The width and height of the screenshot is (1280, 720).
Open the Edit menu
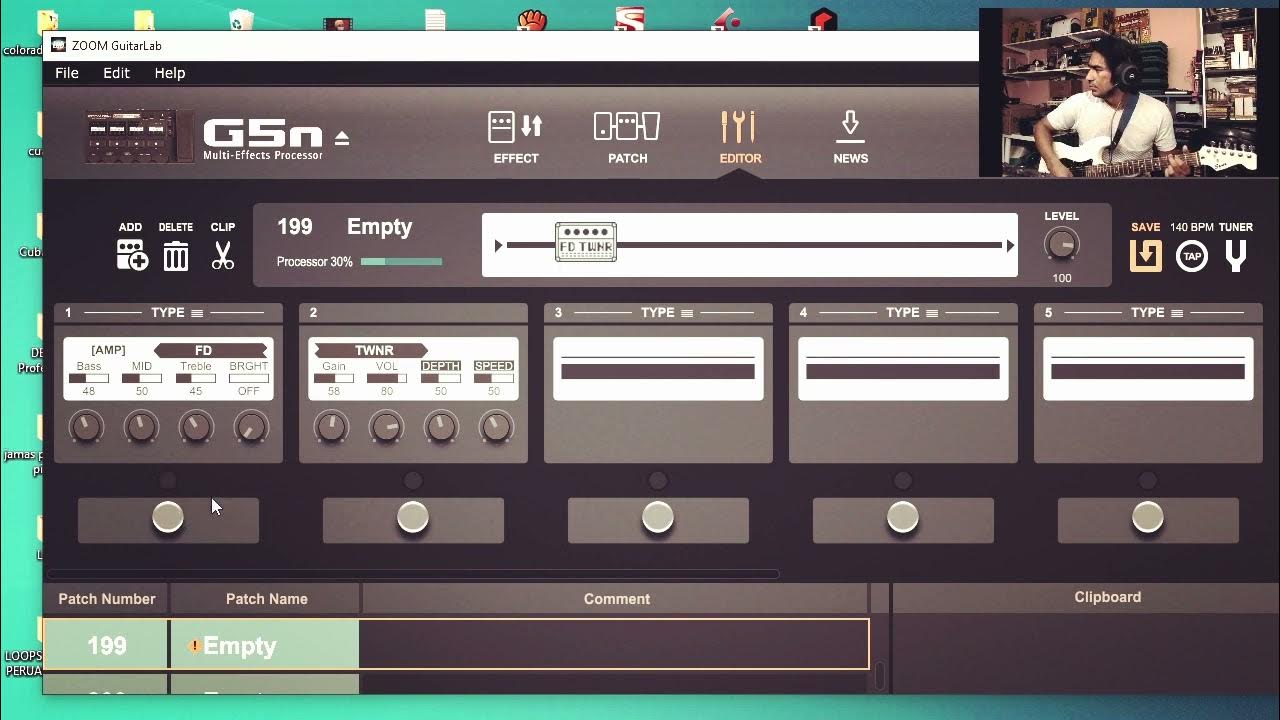116,73
